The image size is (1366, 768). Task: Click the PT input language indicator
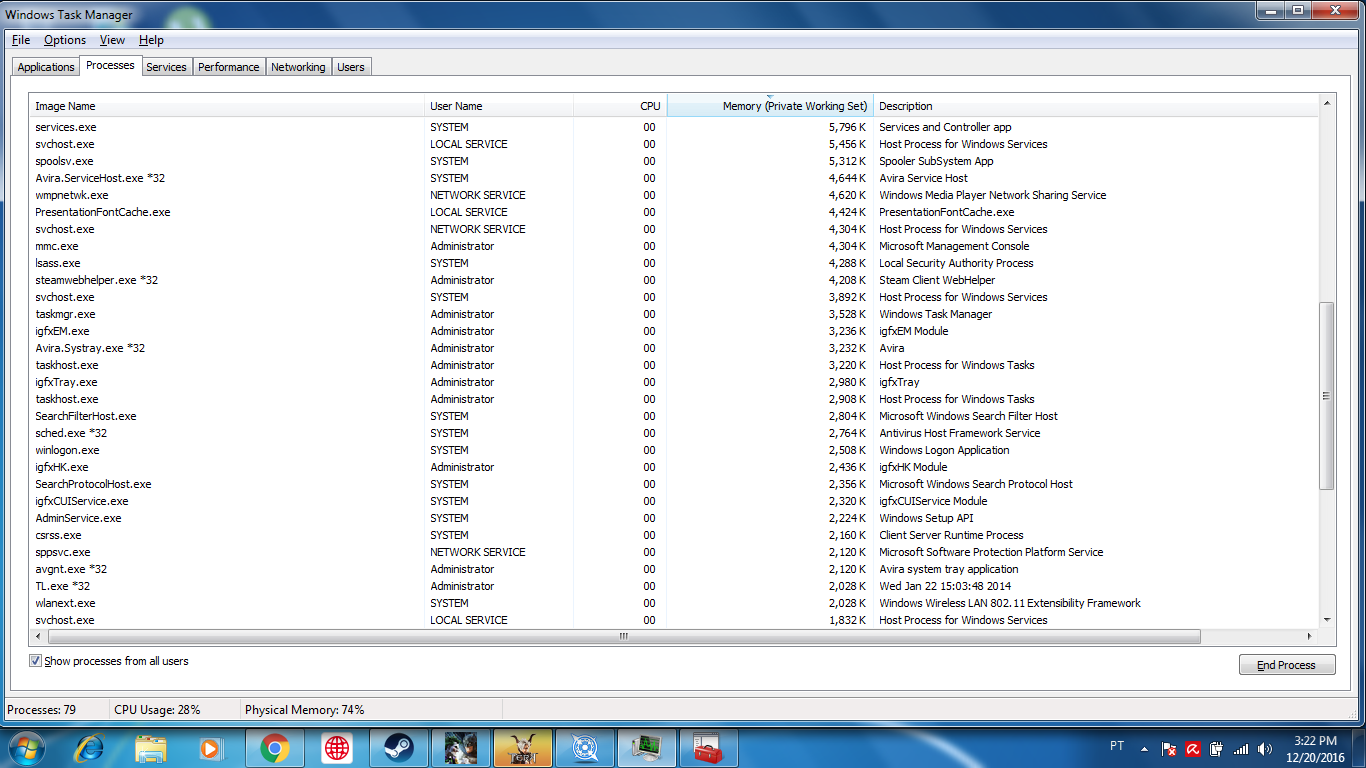1117,746
